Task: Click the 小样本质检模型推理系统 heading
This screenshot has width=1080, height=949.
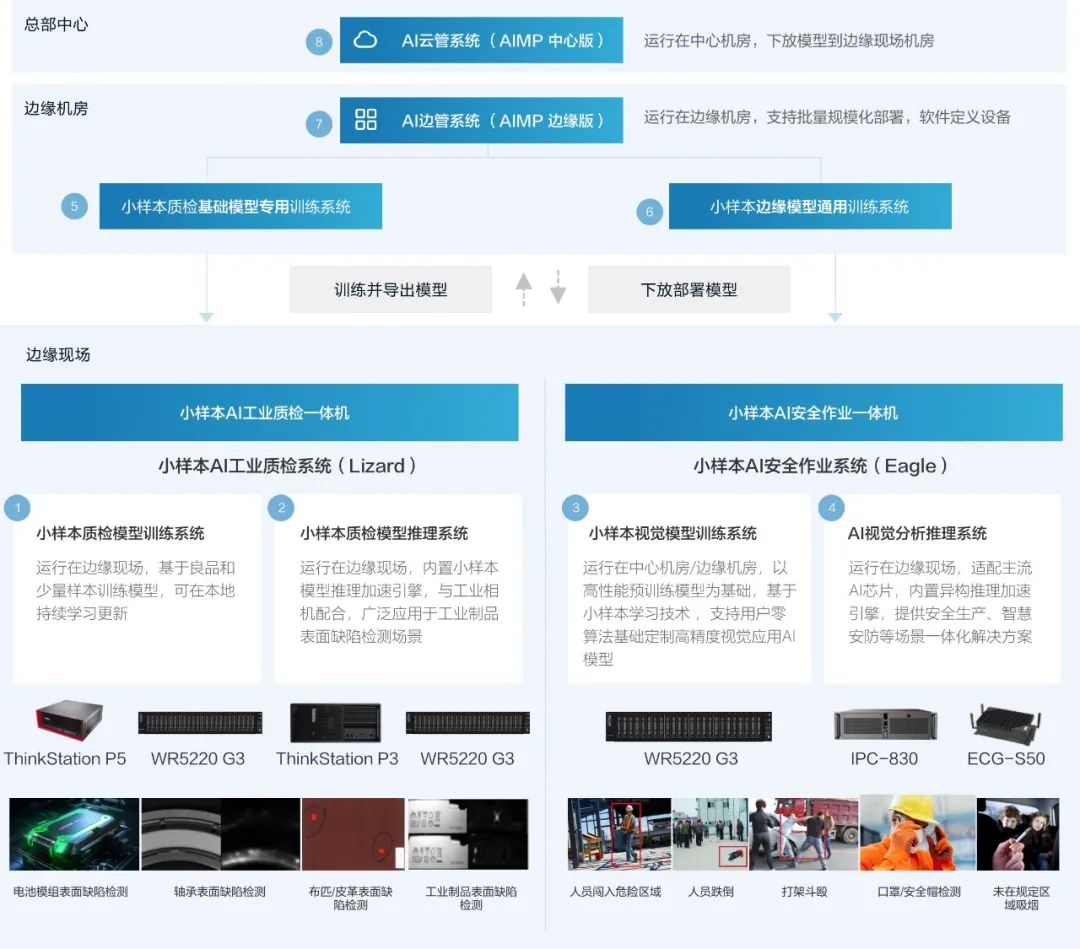Action: (x=384, y=533)
